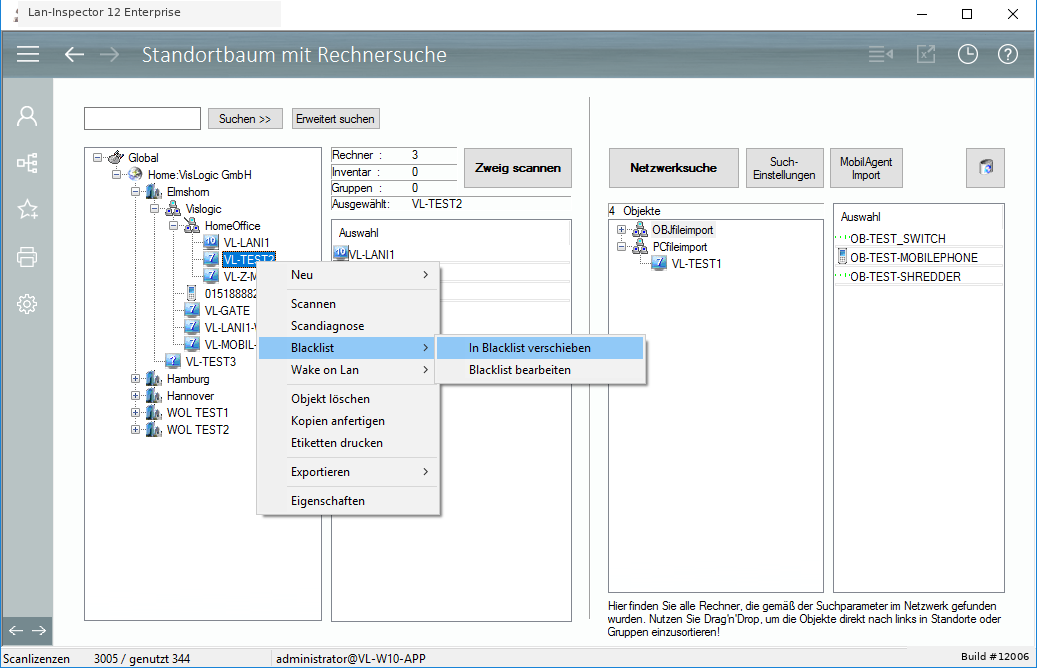Open the favorites star sidebar icon
The image size is (1037, 668).
(27, 210)
